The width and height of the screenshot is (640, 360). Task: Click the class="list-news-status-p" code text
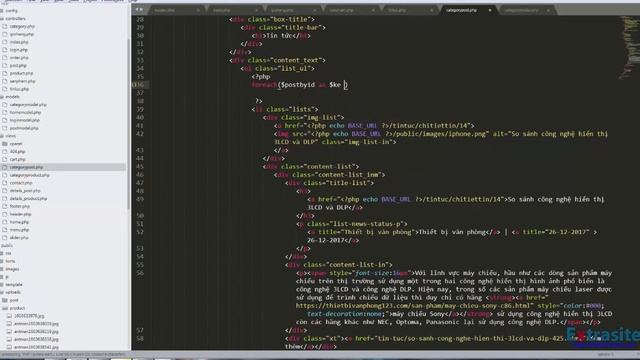click(355, 224)
